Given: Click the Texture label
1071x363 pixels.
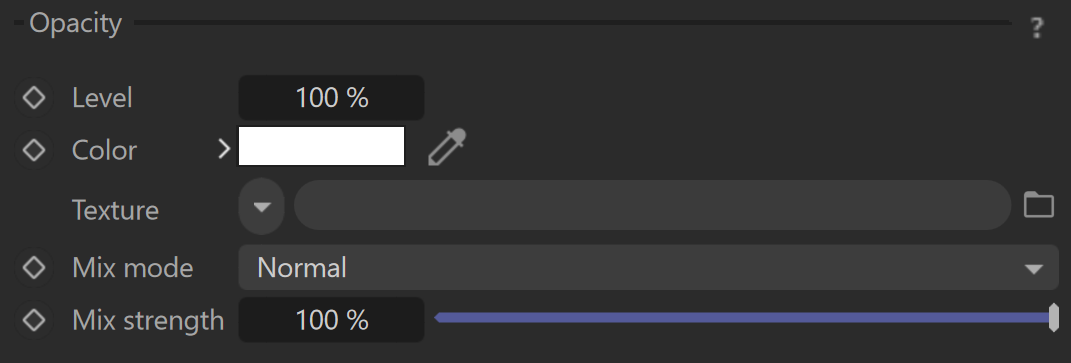Looking at the screenshot, I should (115, 210).
